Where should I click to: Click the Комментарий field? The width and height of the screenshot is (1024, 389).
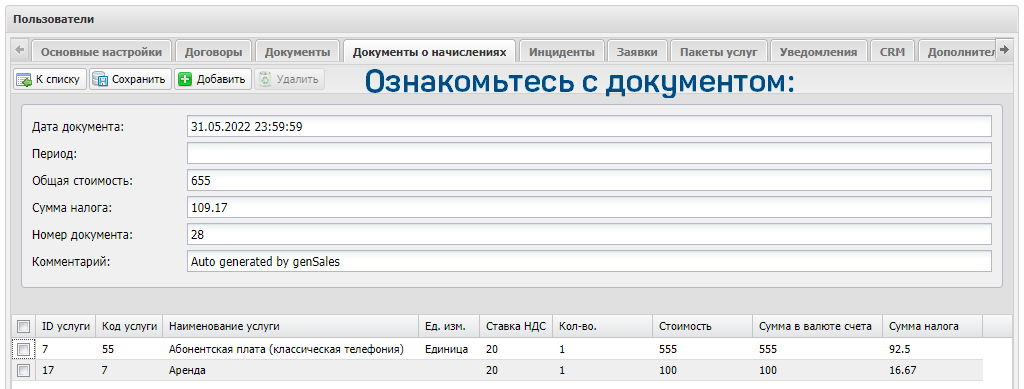pos(589,262)
